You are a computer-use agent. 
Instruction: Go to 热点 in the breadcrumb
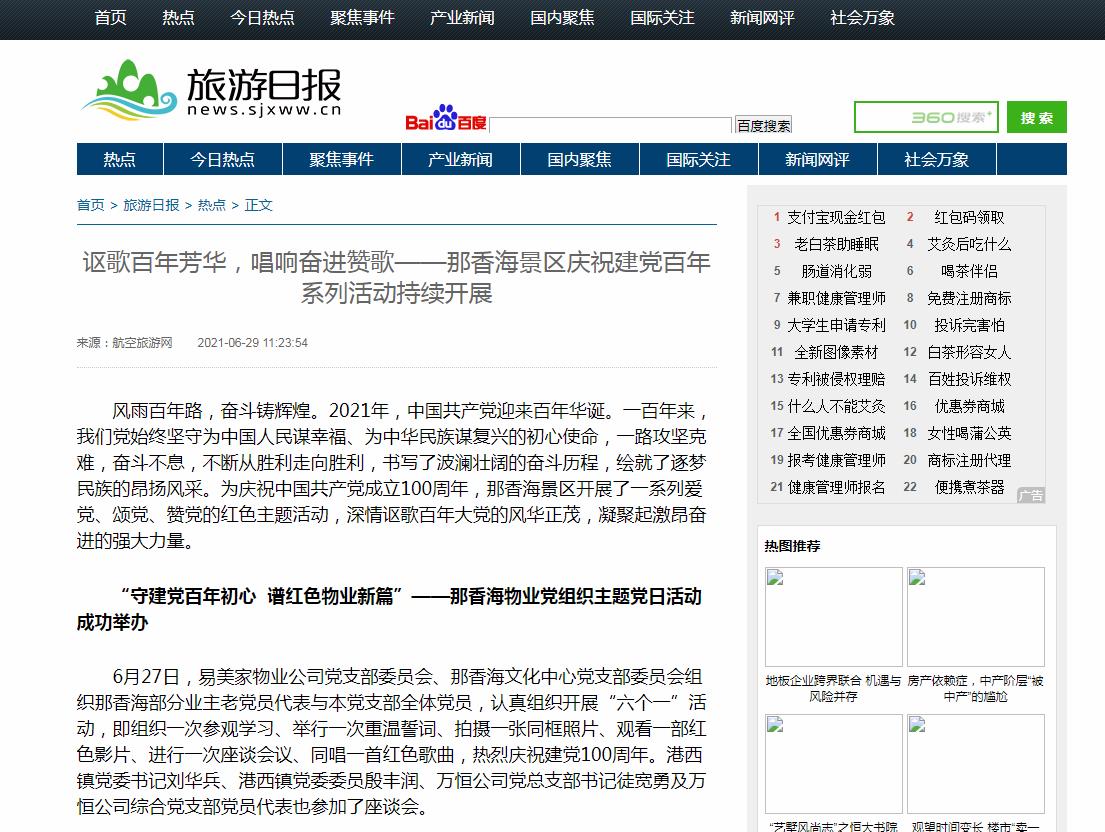(x=212, y=205)
